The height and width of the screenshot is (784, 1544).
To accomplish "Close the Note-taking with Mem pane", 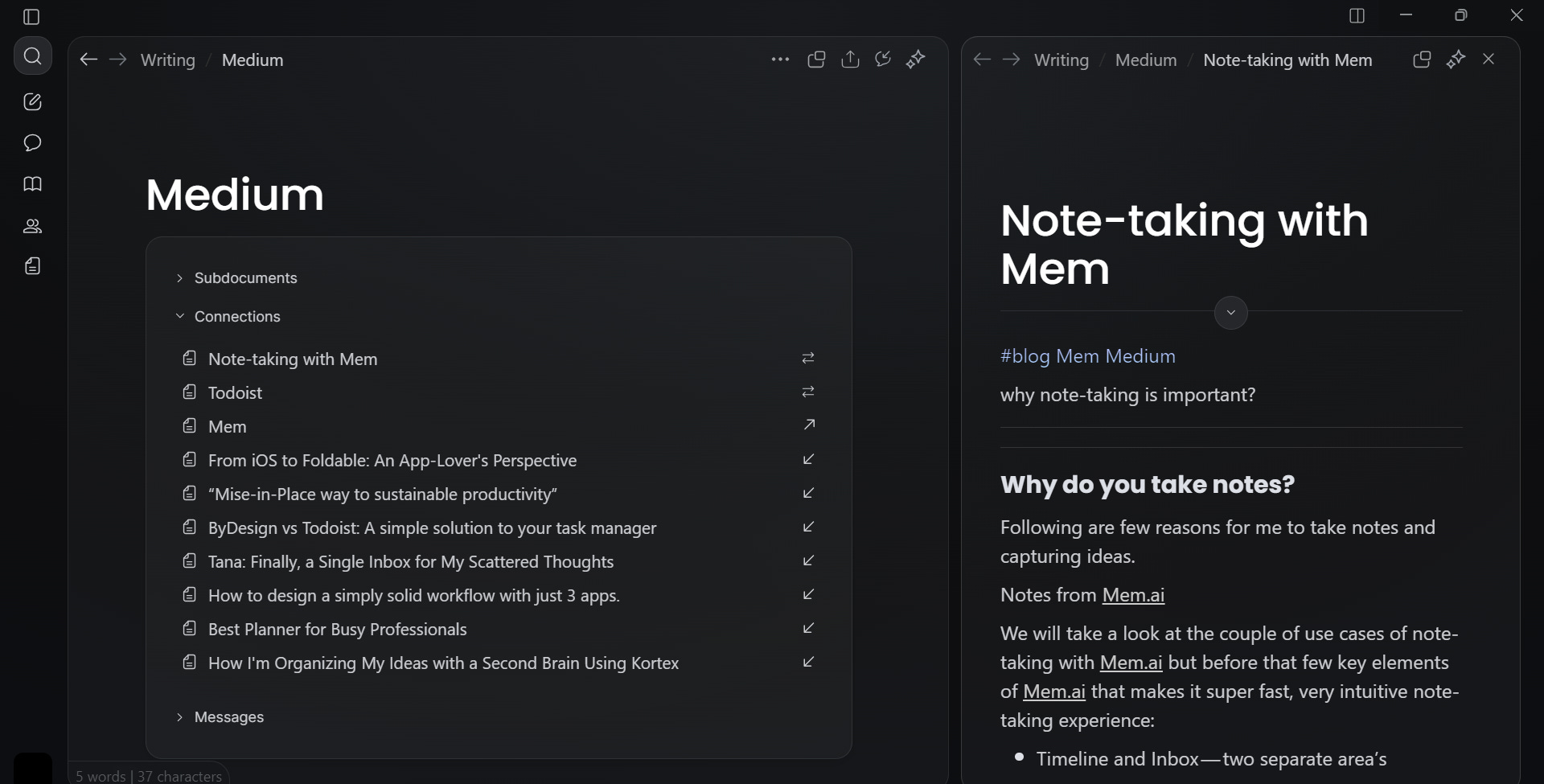I will [x=1489, y=60].
